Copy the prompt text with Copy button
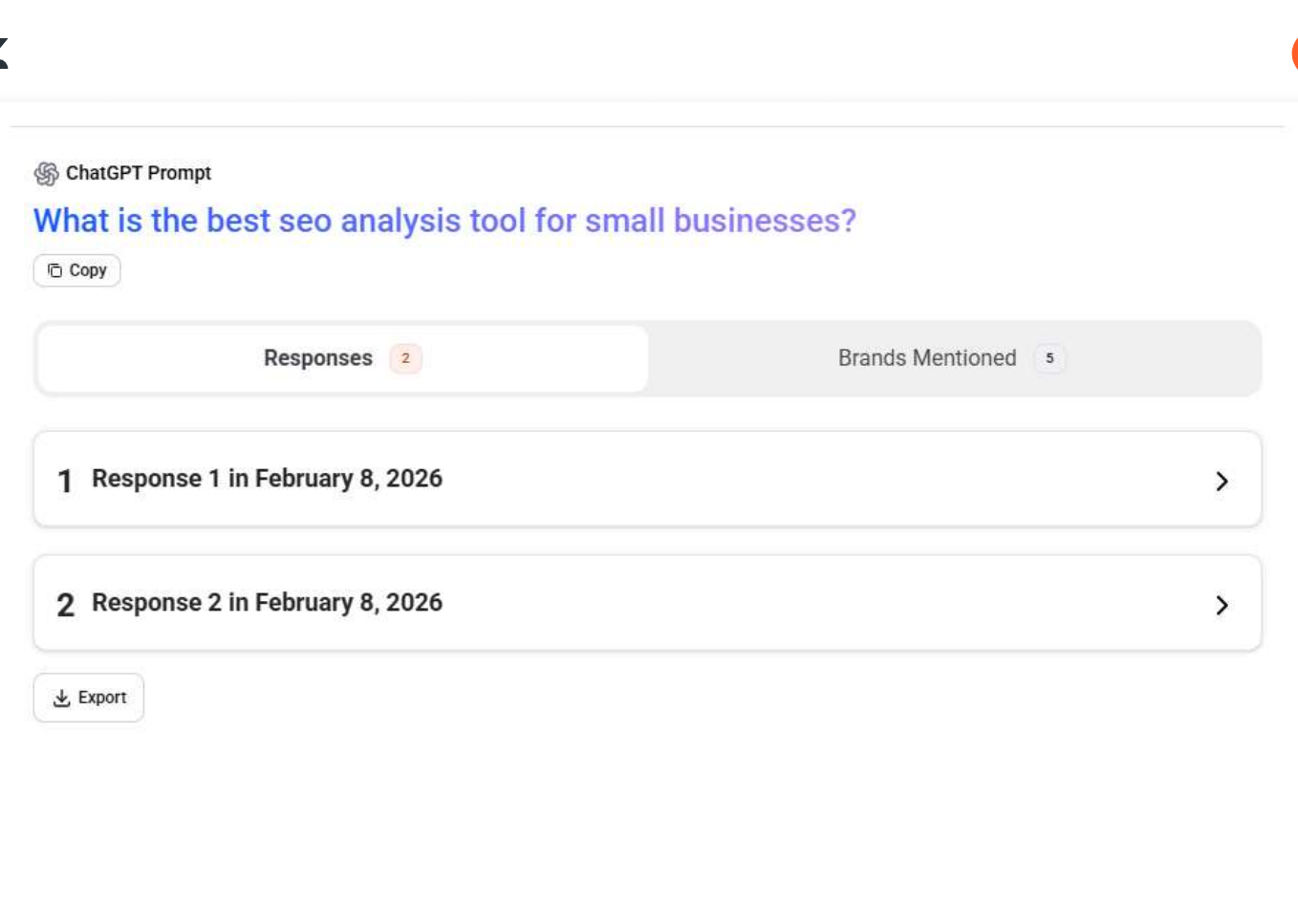 click(x=77, y=270)
